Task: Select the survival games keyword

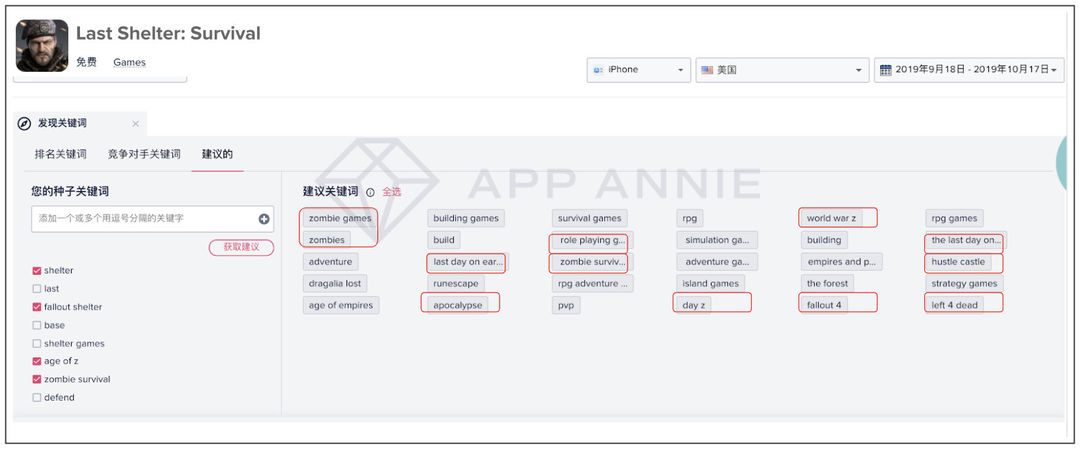Action: [590, 218]
